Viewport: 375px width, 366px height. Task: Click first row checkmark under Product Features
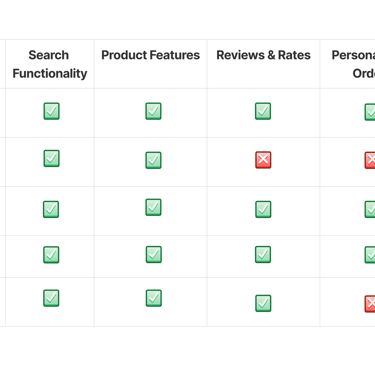(x=153, y=111)
